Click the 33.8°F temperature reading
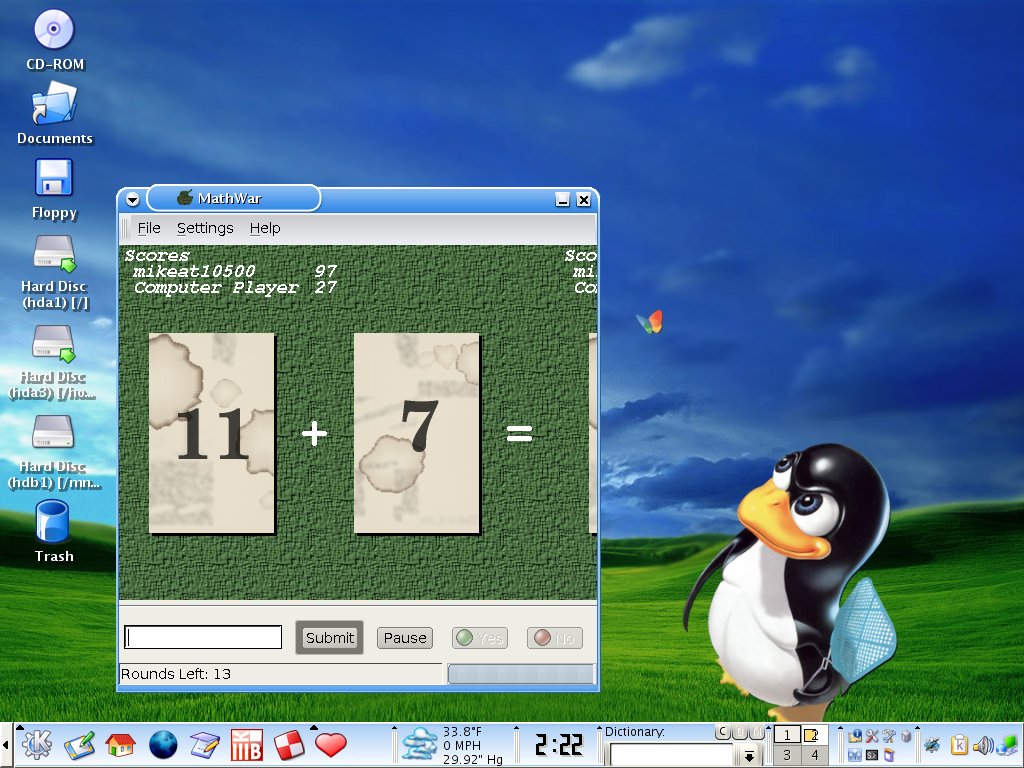Screen dimensions: 1024x768 (x=462, y=731)
